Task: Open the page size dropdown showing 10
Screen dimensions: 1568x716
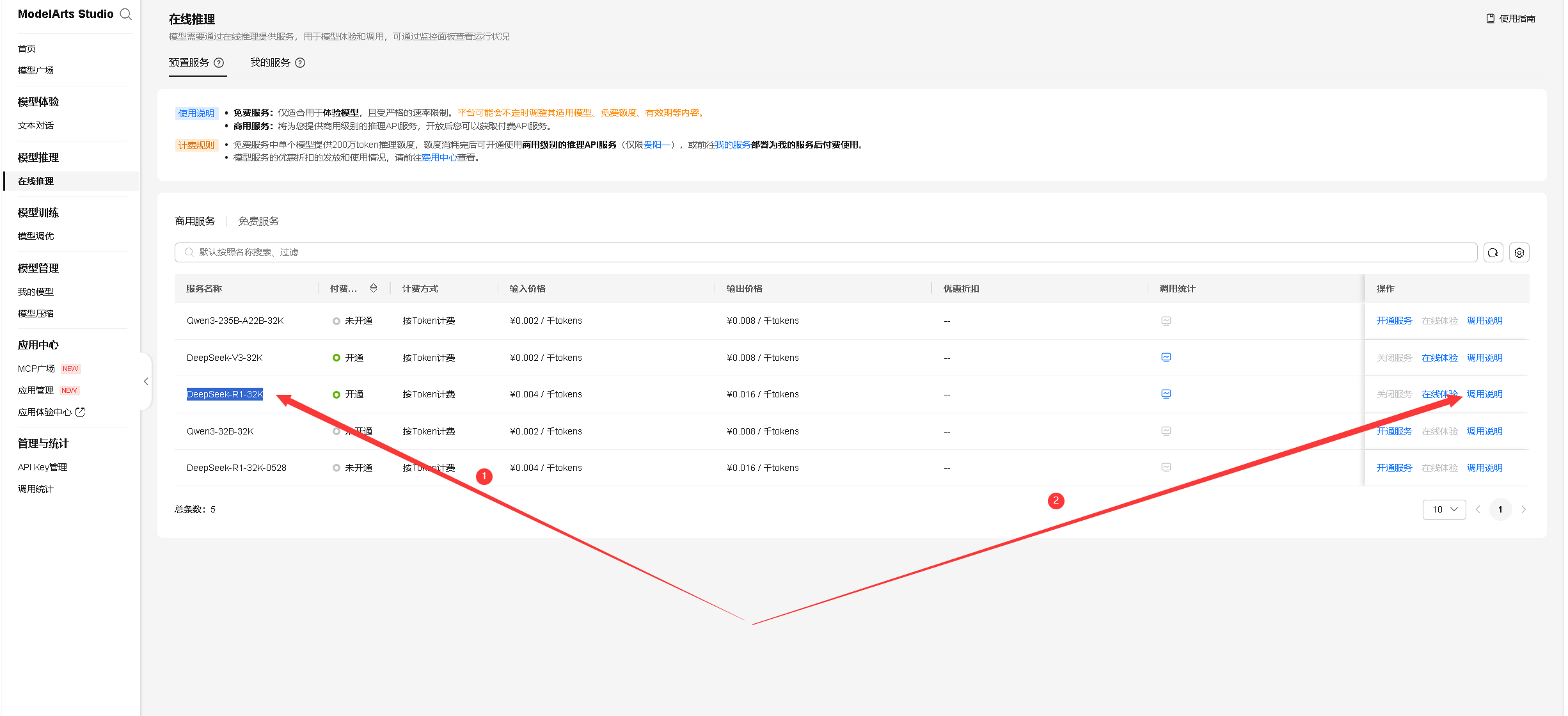Action: (x=1444, y=509)
